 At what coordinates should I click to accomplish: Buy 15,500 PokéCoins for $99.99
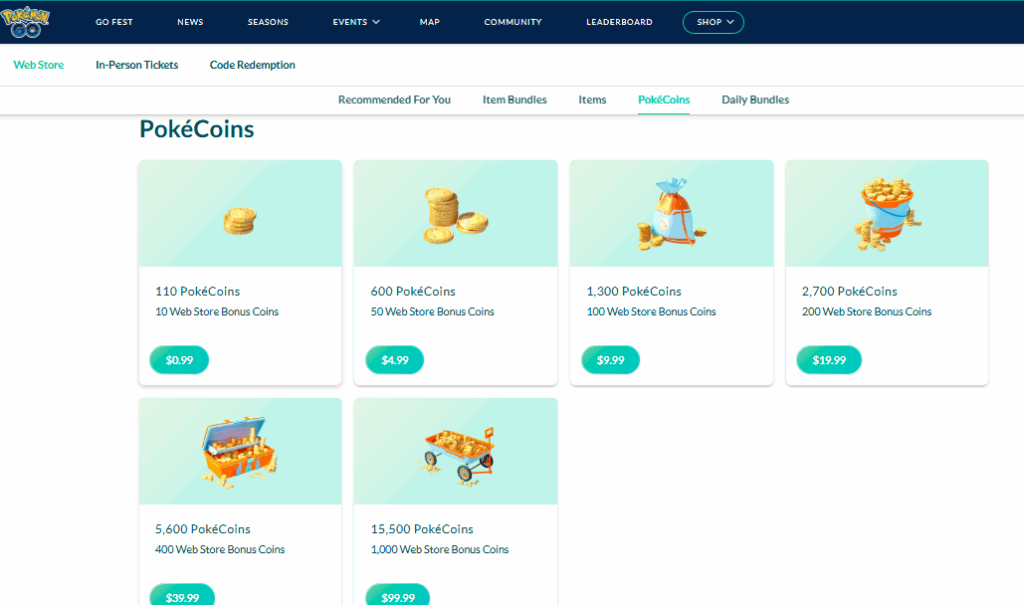coord(398,596)
